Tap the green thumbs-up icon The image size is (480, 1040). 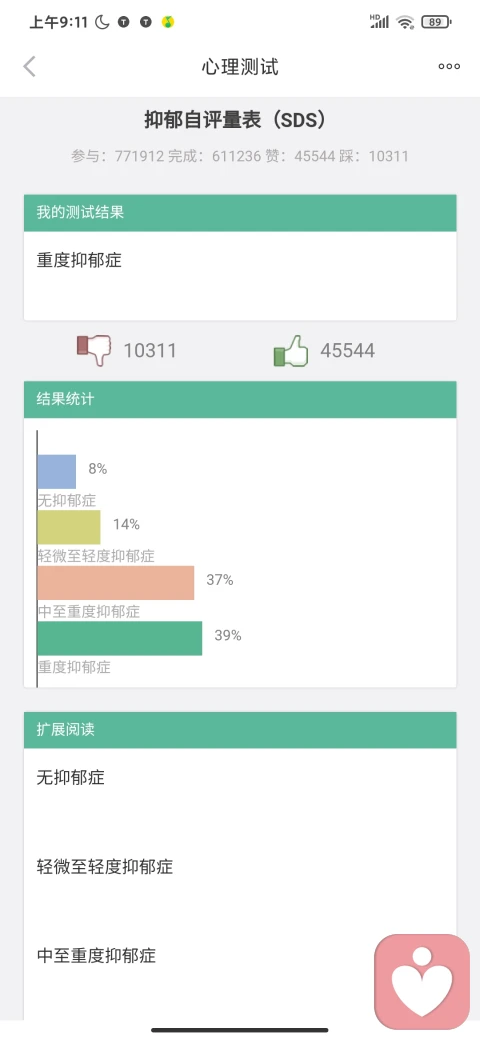tap(291, 350)
